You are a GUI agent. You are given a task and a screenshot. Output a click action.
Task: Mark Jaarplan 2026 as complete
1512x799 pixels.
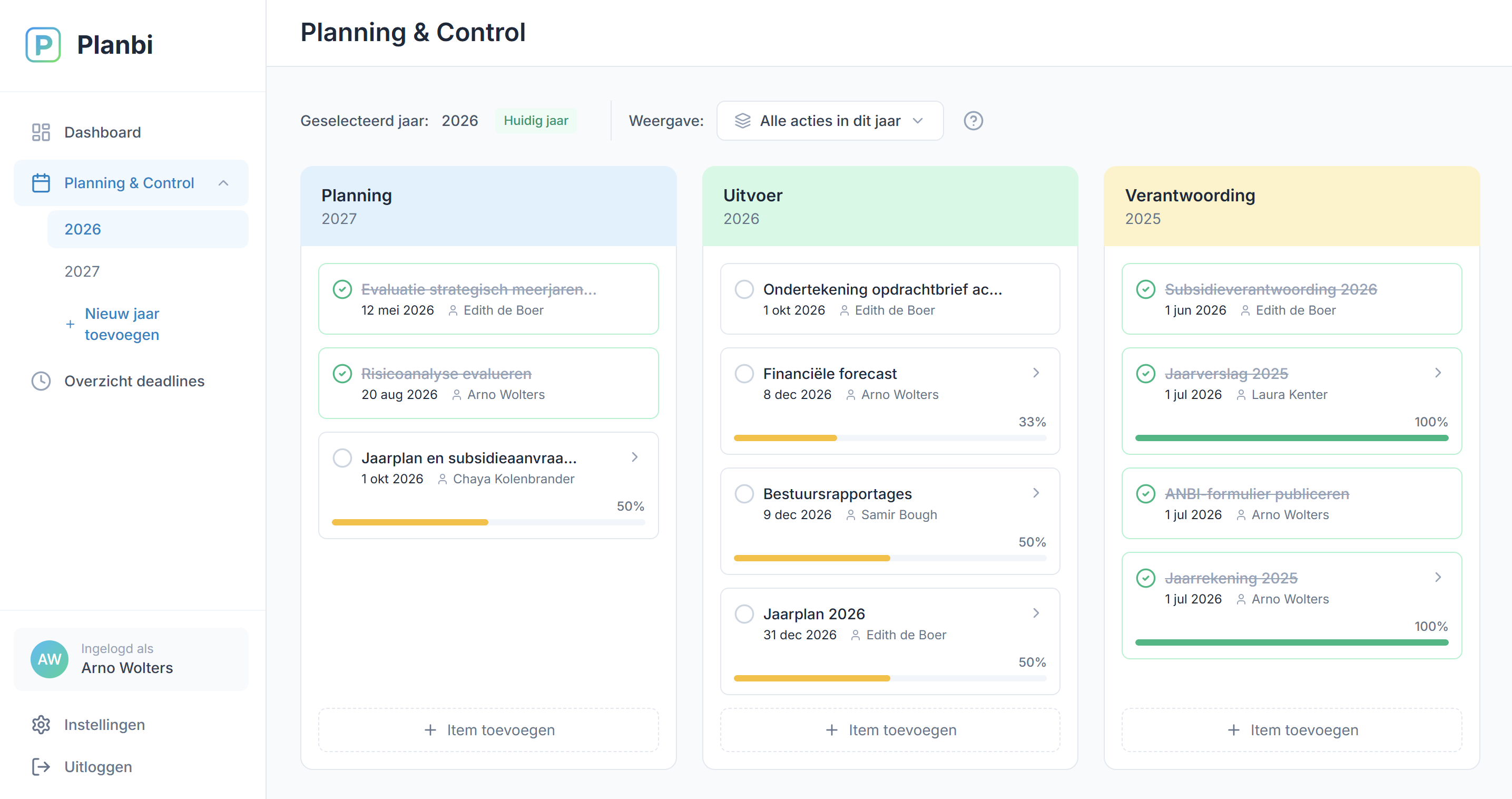pyautogui.click(x=744, y=614)
